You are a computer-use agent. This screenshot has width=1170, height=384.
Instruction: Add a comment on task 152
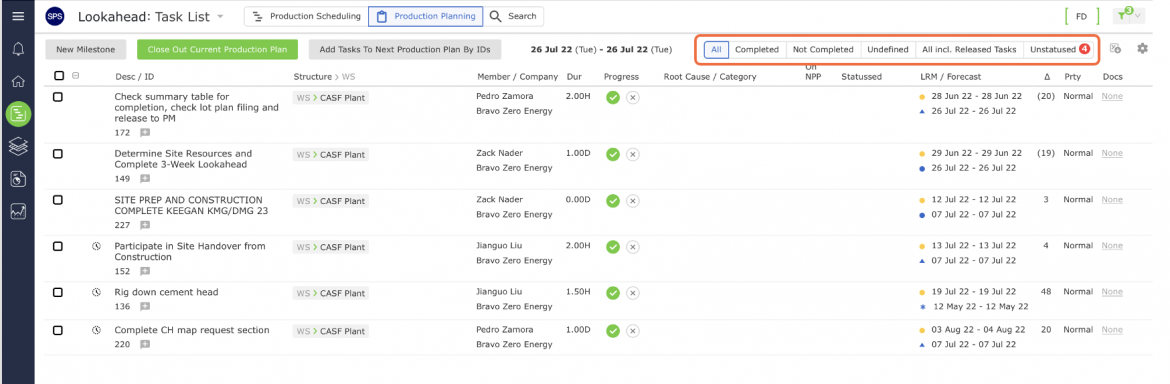click(145, 271)
